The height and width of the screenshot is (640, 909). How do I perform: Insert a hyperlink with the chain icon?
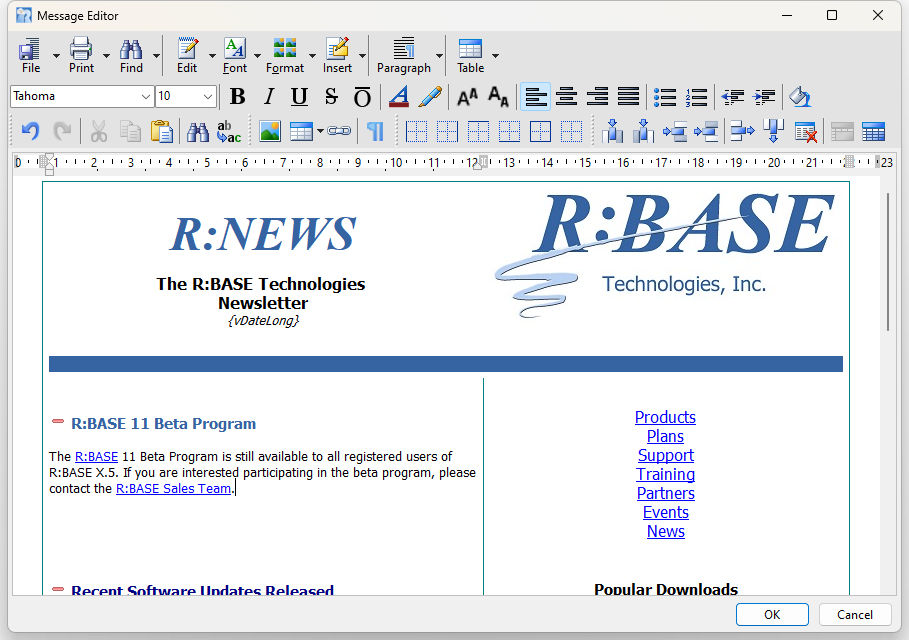click(339, 131)
